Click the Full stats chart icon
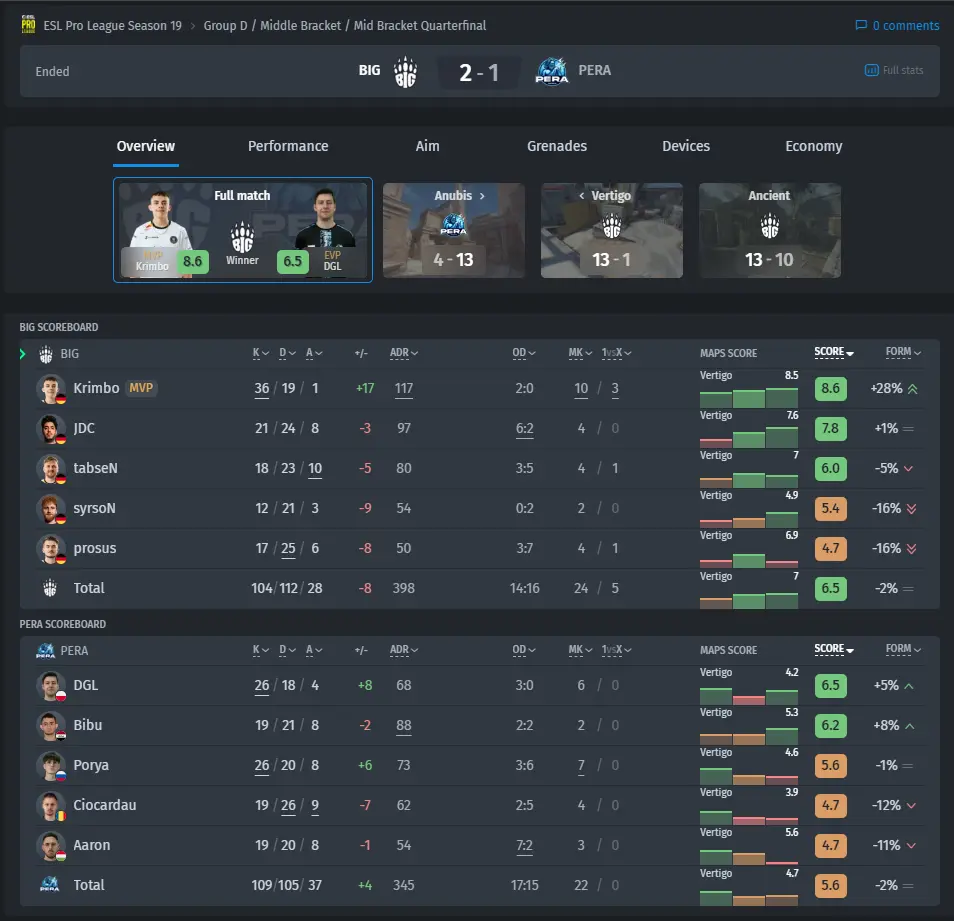954x921 pixels. pos(871,70)
